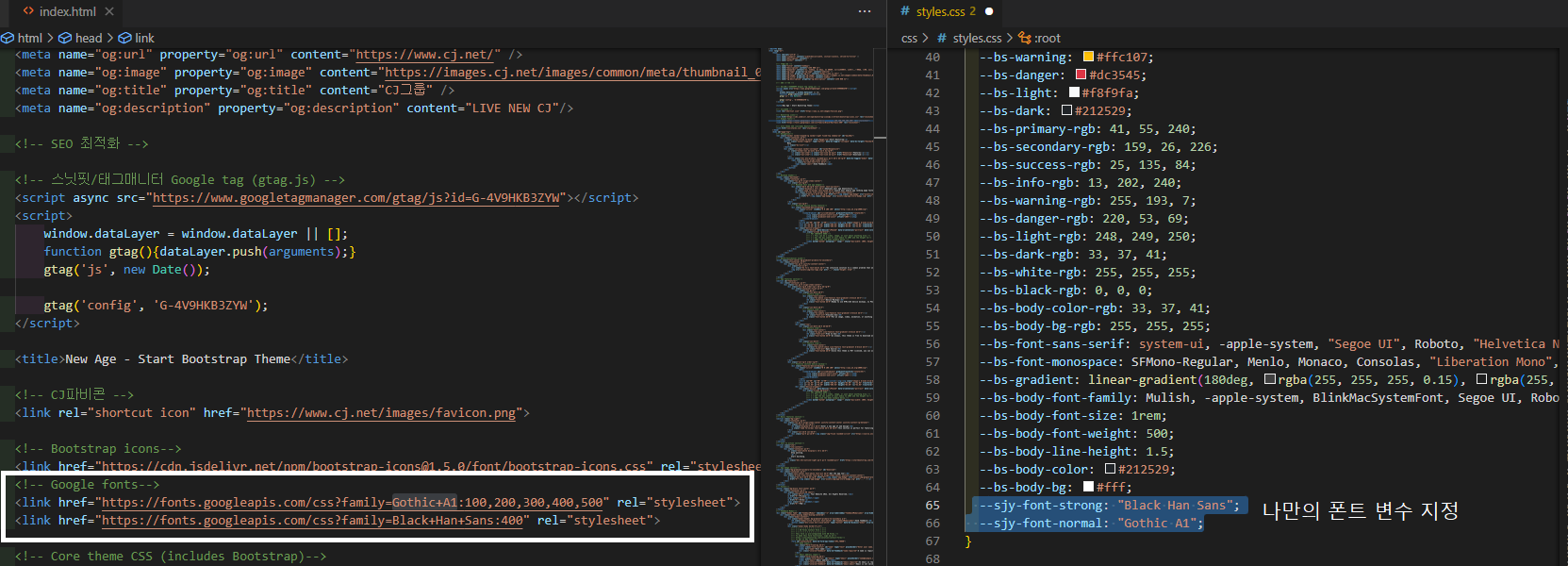Viewport: 1568px width, 566px height.
Task: Click the yellow --bs-warning color swatch
Action: point(1088,57)
